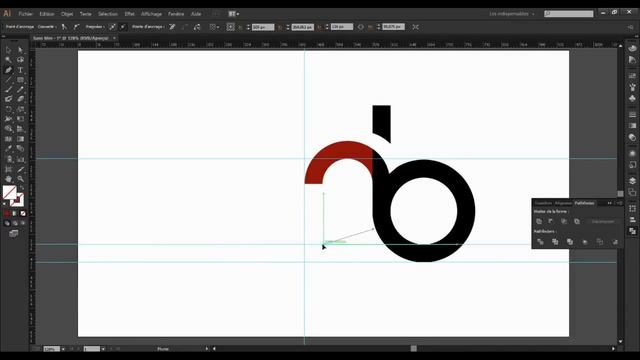Select the Pencil tool
The width and height of the screenshot is (640, 360).
pyautogui.click(x=20, y=89)
